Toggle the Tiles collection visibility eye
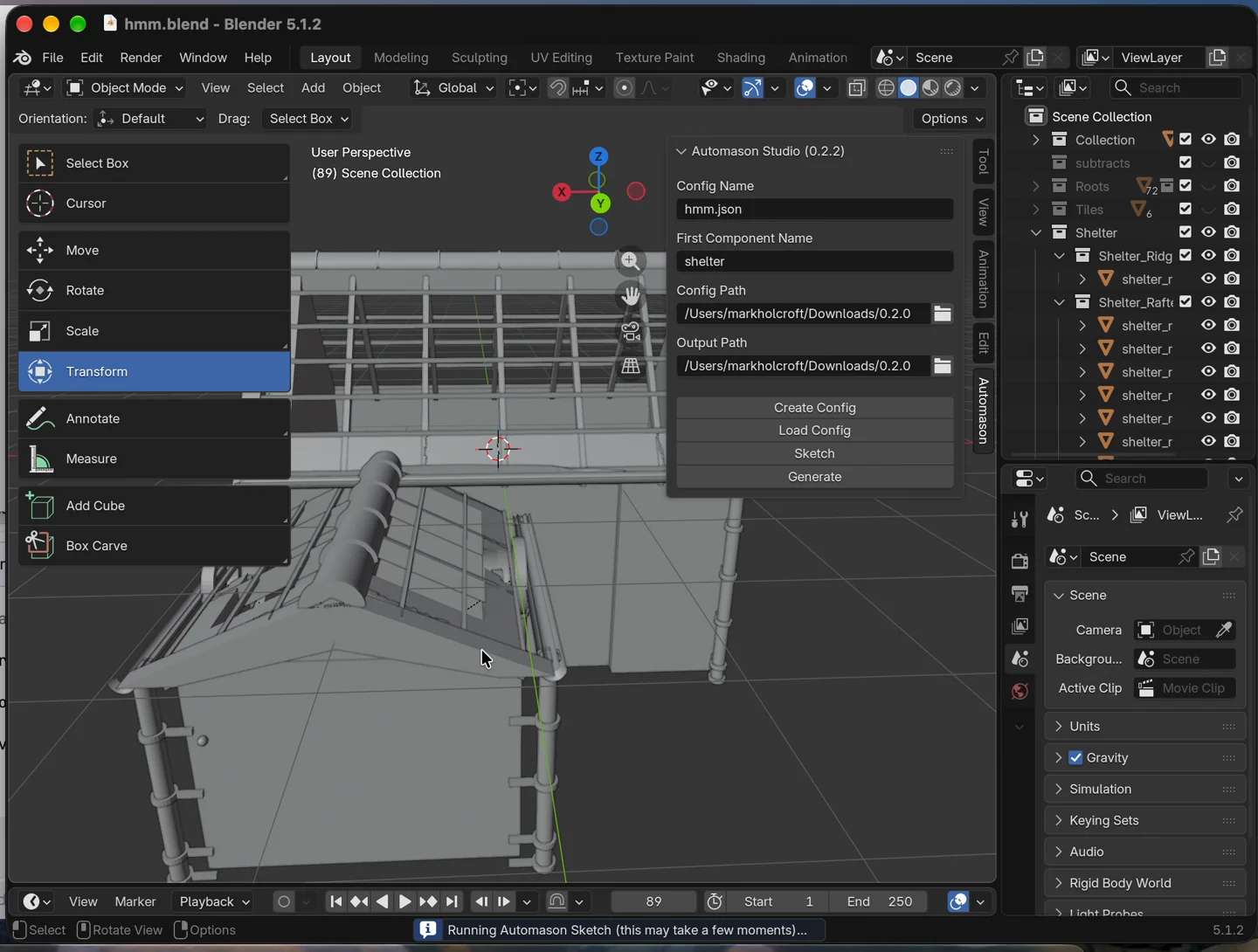 pos(1208,210)
